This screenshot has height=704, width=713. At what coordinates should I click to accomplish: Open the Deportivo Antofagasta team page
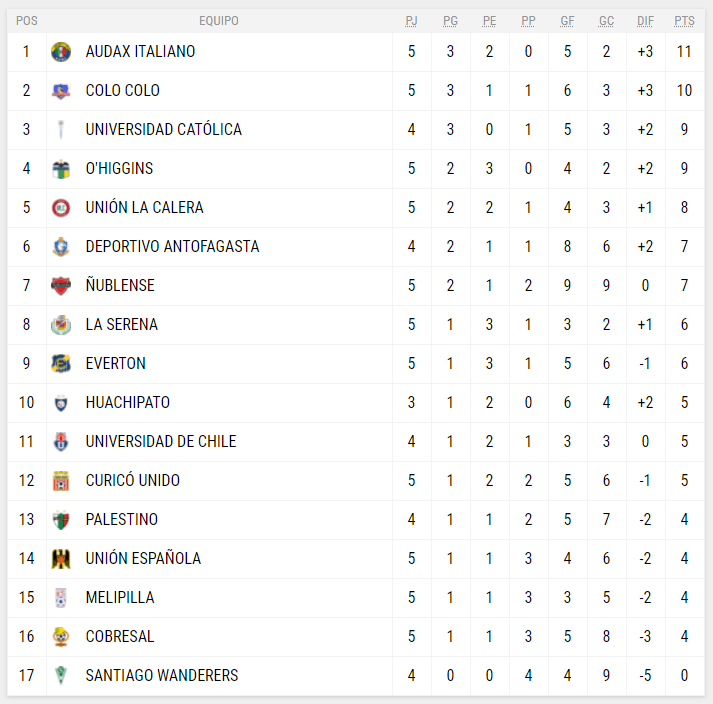(172, 246)
